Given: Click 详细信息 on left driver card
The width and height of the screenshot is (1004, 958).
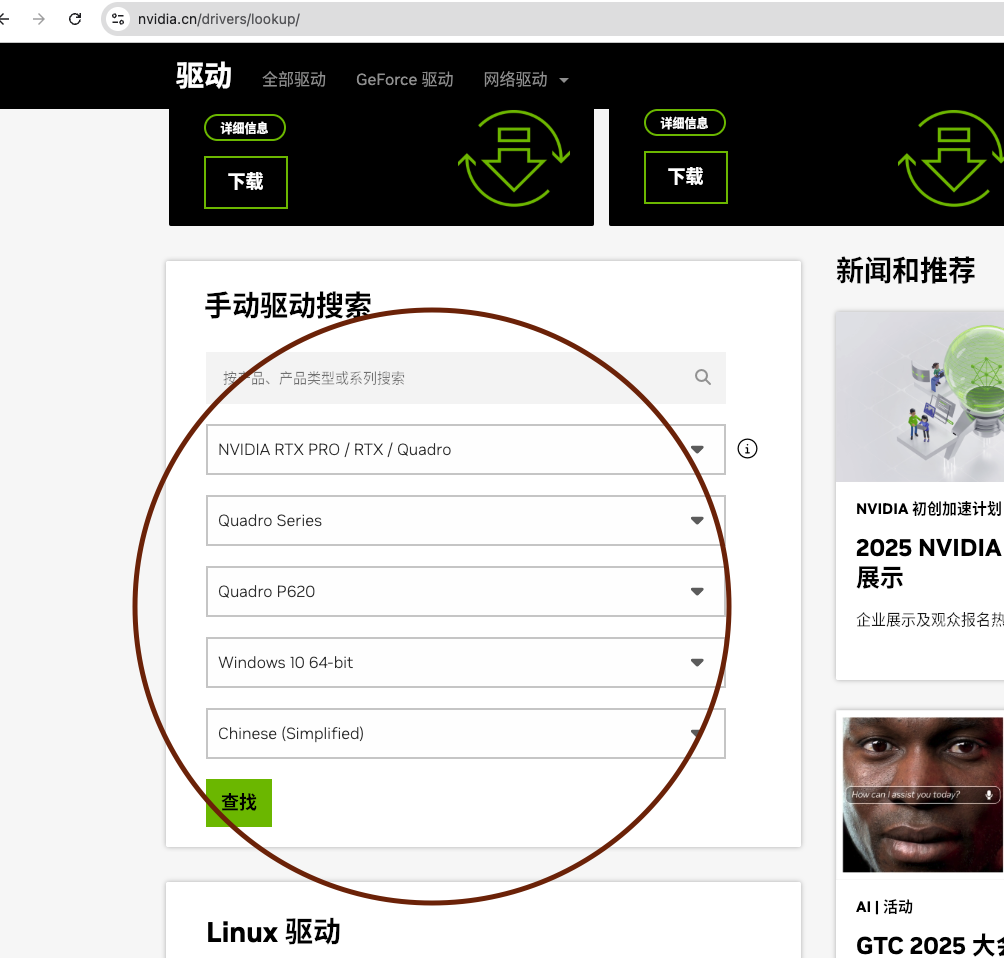Looking at the screenshot, I should pos(245,127).
